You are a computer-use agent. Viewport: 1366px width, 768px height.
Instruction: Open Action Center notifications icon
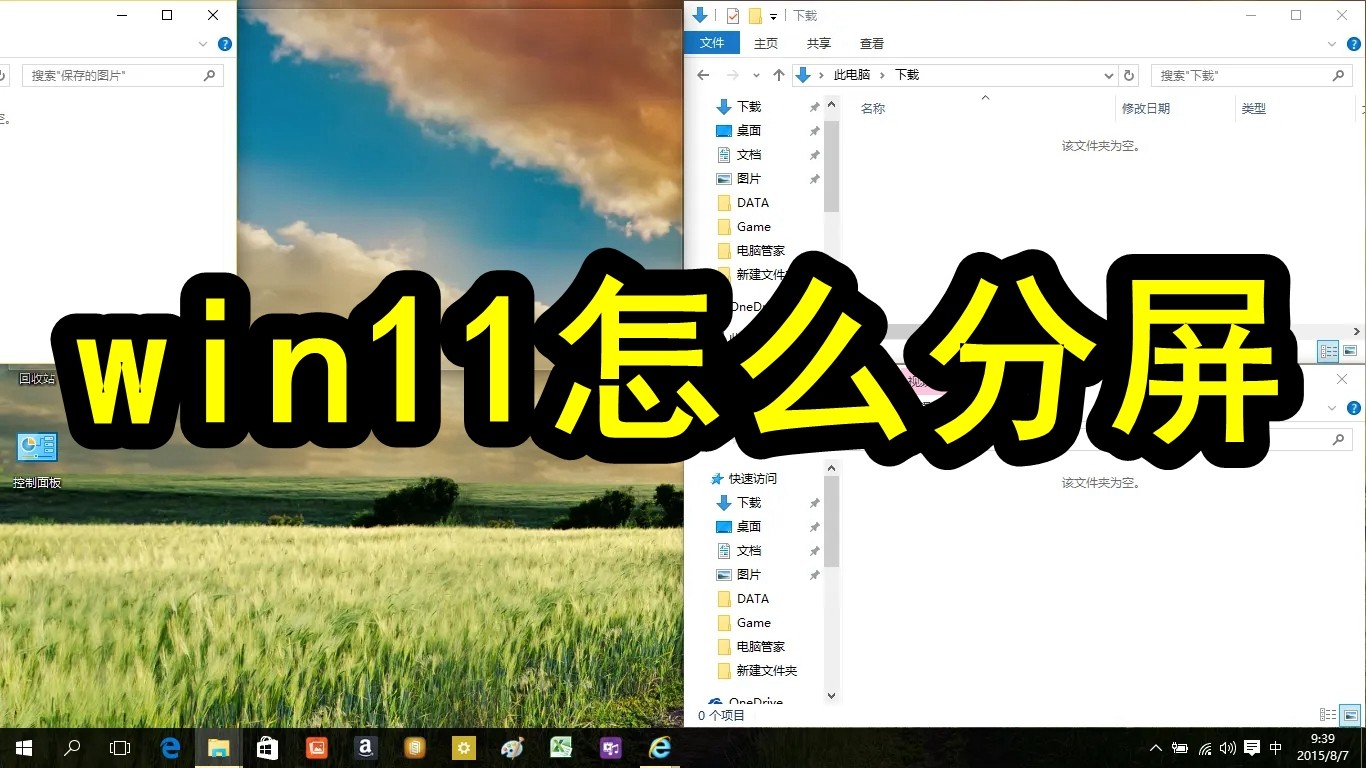tap(1252, 748)
